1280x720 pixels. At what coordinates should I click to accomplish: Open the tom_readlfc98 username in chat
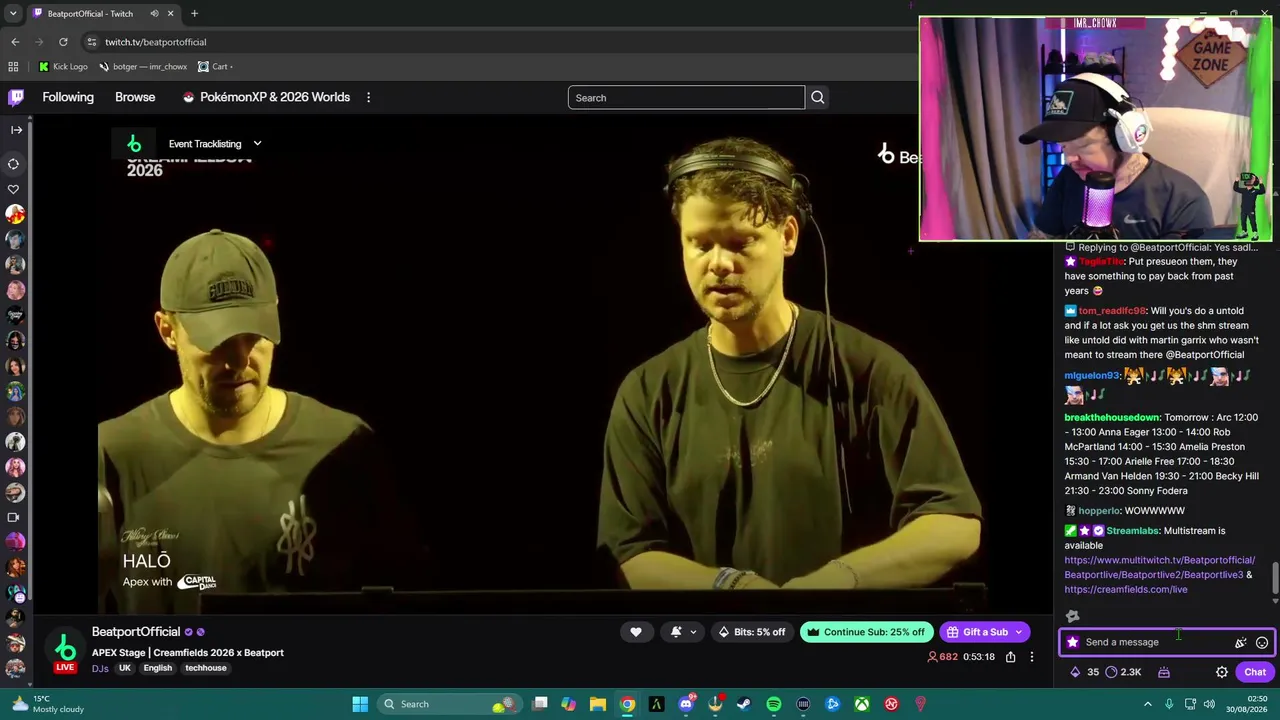click(1112, 311)
